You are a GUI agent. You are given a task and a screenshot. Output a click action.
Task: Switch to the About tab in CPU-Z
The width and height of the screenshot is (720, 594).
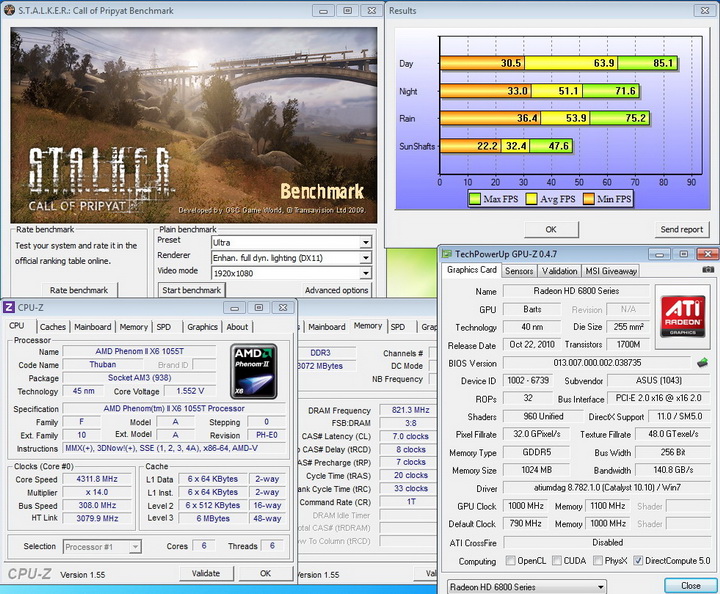click(x=237, y=327)
